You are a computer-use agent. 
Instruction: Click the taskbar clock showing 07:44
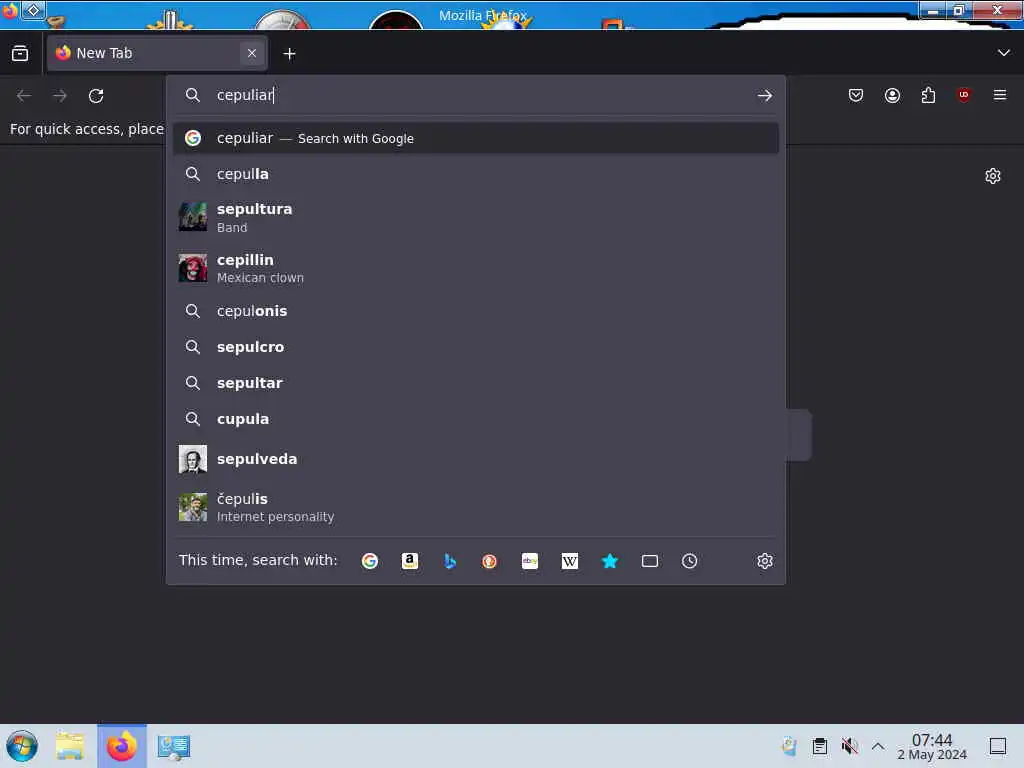coord(932,746)
